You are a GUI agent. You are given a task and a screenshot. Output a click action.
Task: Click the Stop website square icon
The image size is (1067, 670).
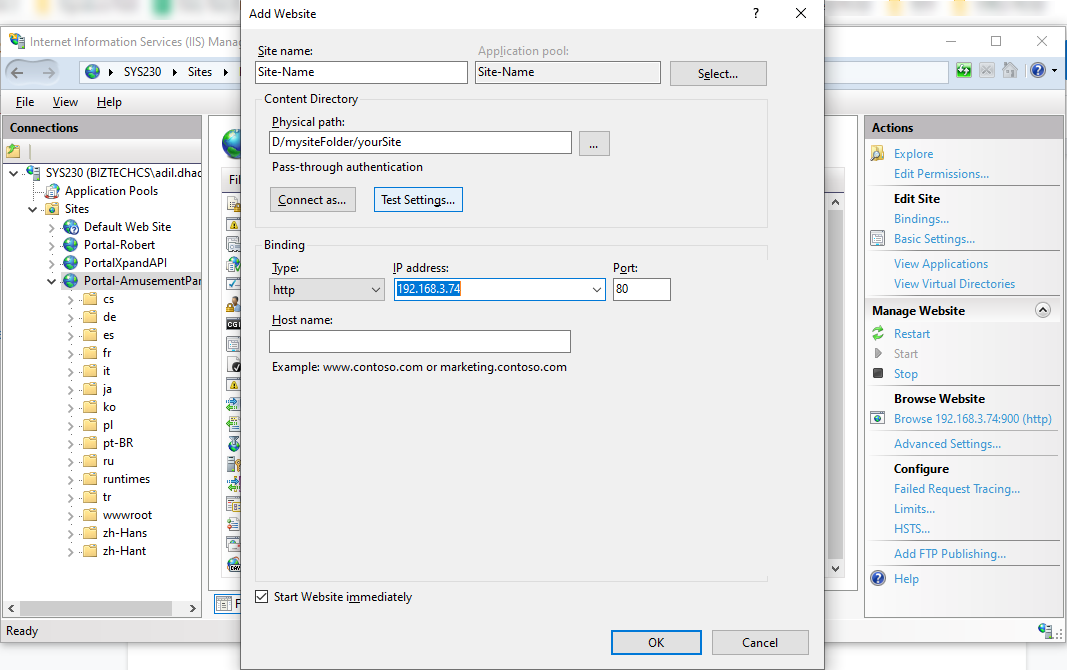878,374
